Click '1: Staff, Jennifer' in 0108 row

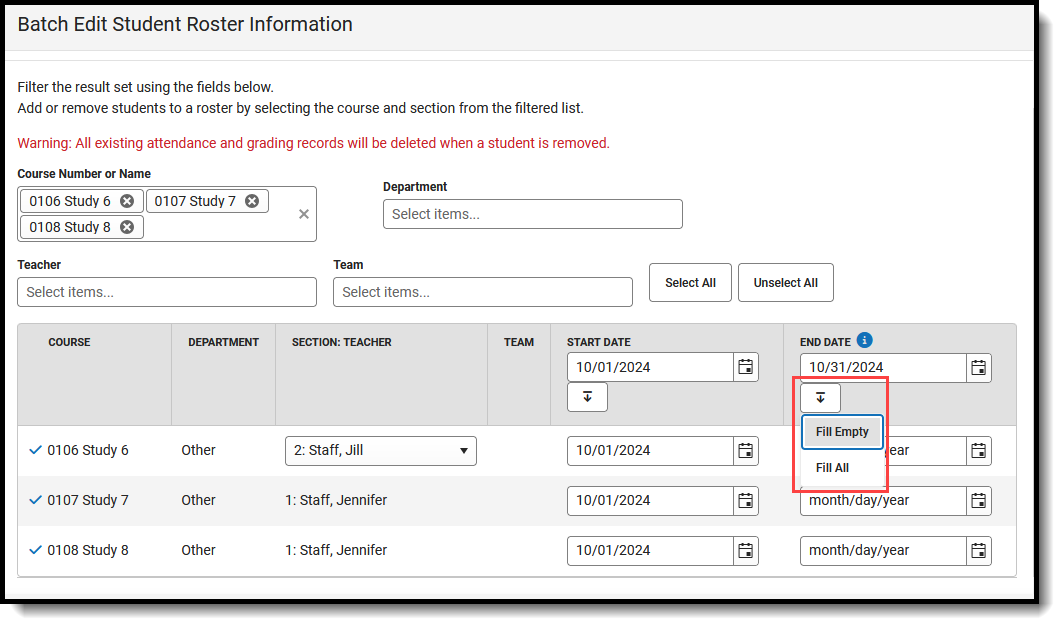(336, 550)
